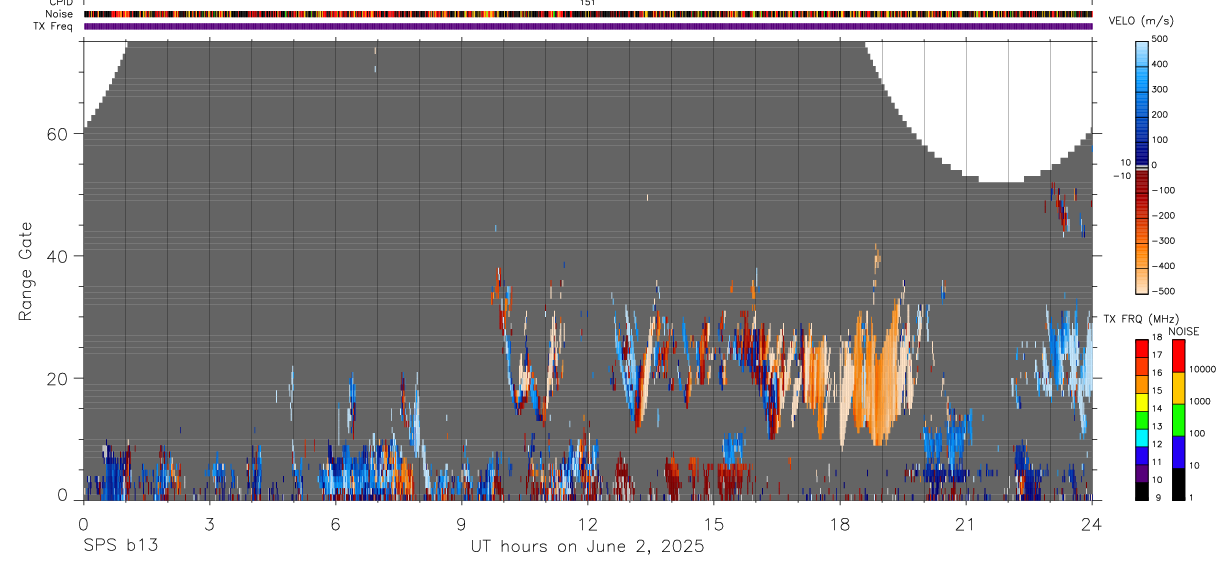The width and height of the screenshot is (1228, 567).
Task: Click the 1000 label on NOISE scale
Action: tap(1200, 401)
